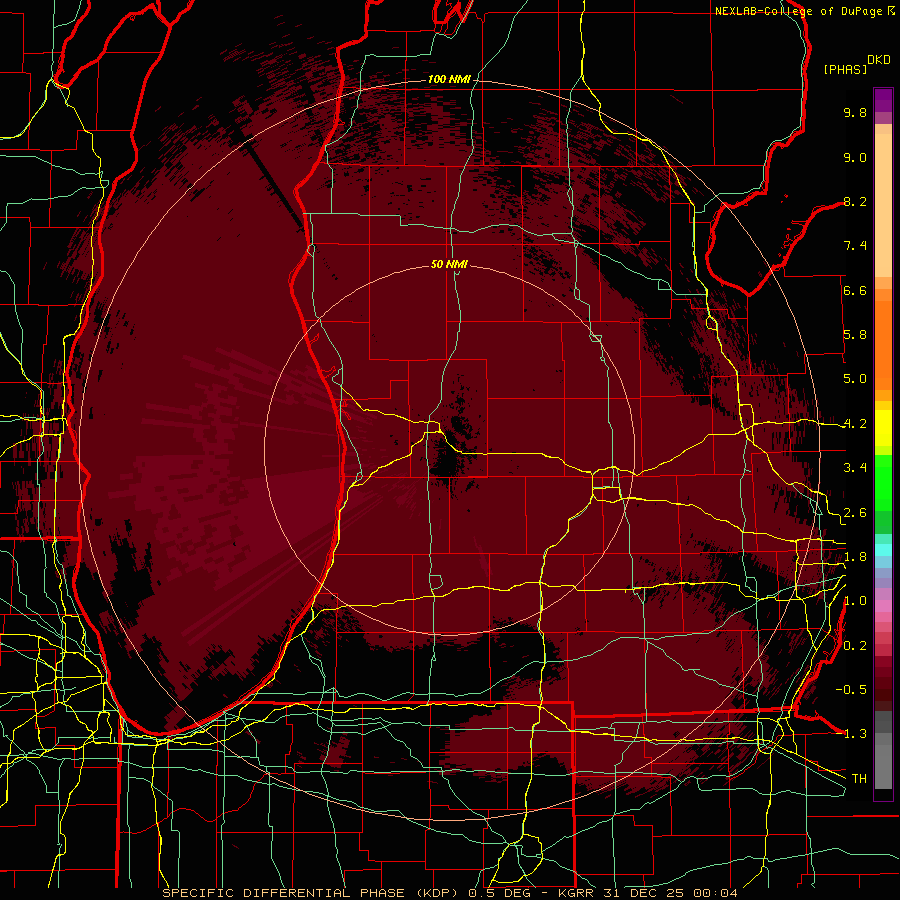
Task: Click the TH legend label
Action: coord(859,779)
